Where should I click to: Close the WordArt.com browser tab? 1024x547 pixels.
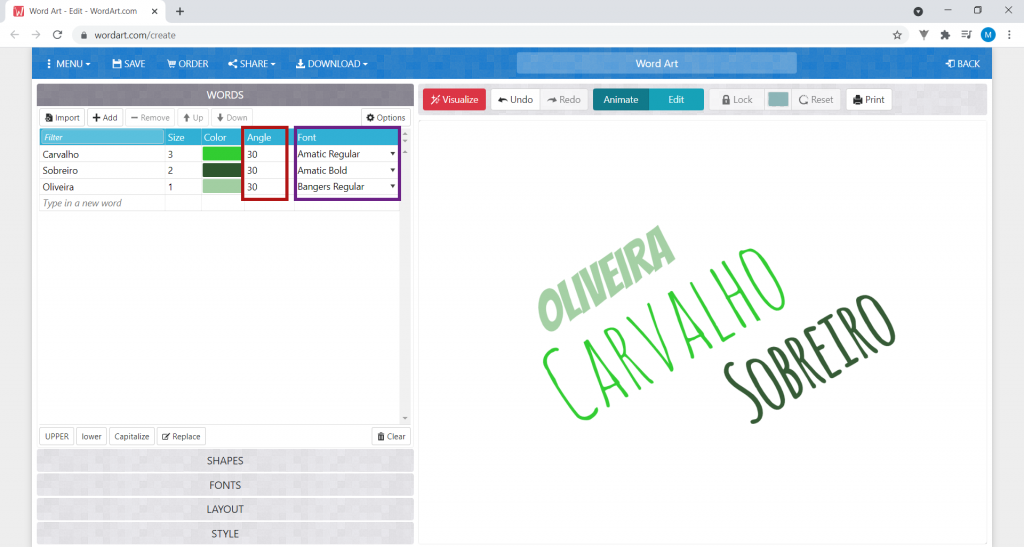pyautogui.click(x=155, y=11)
